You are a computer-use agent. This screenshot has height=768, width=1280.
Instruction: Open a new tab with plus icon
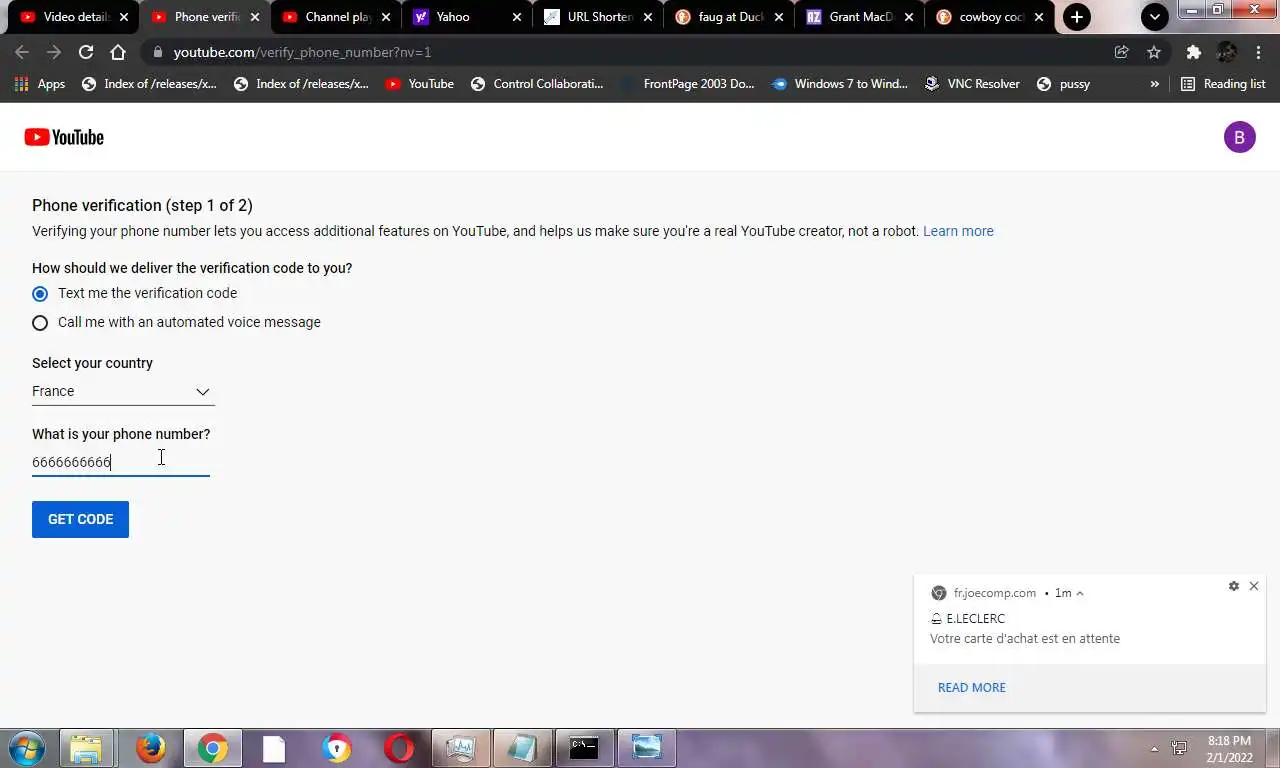(1077, 17)
